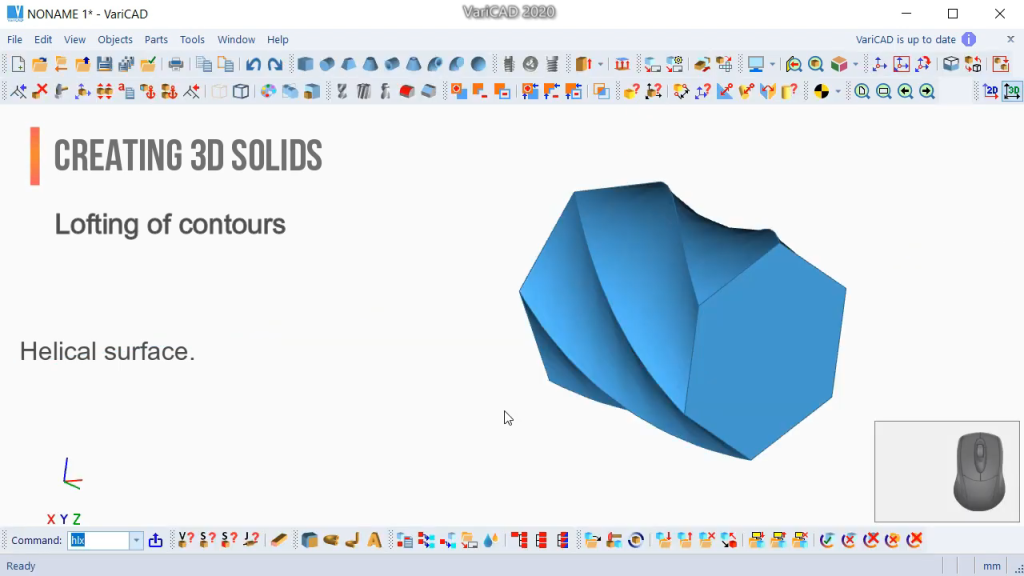1024x576 pixels.
Task: Insert a sphere solid
Action: (479, 64)
